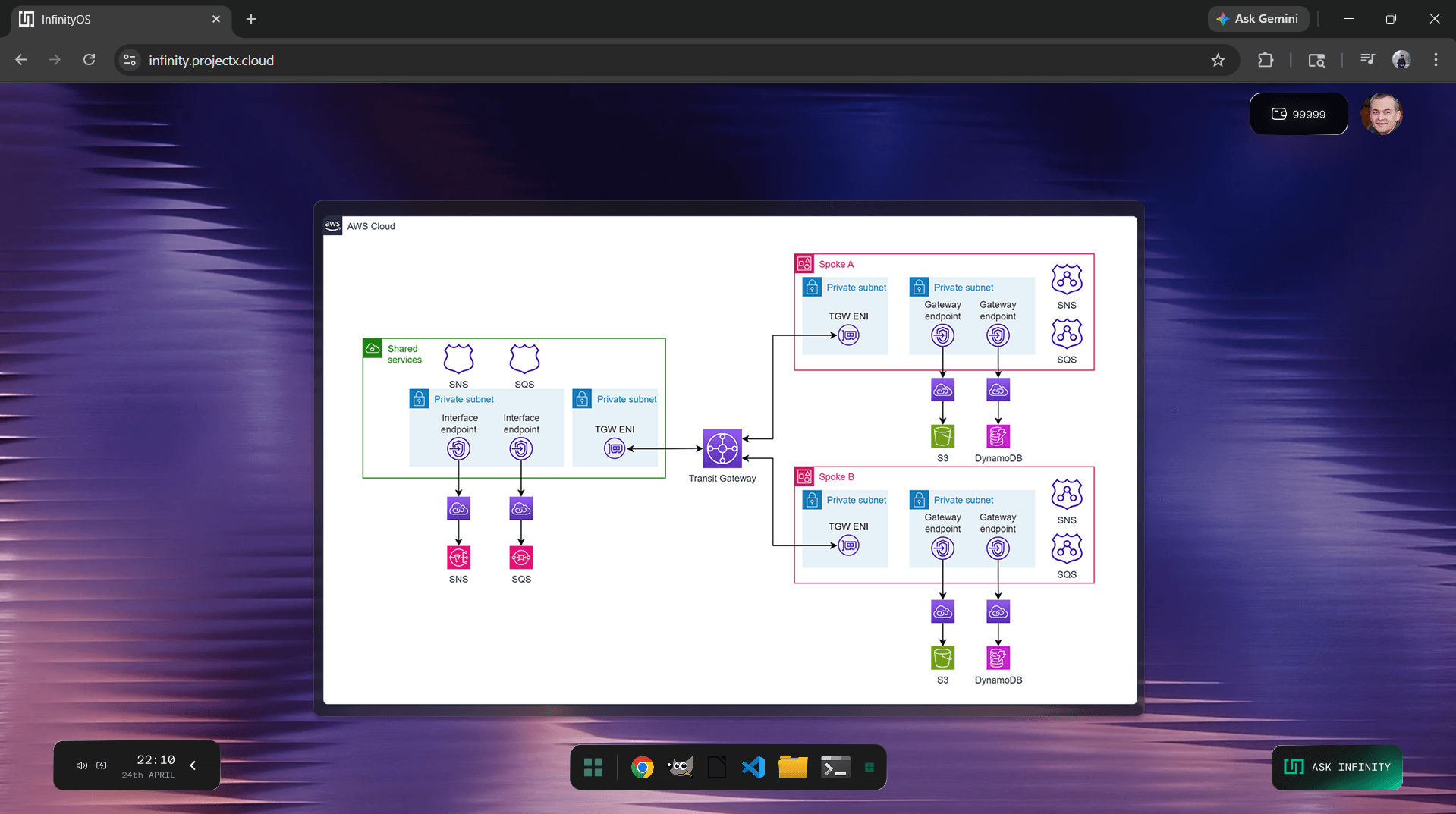Launch Chrome from the dock

[642, 767]
